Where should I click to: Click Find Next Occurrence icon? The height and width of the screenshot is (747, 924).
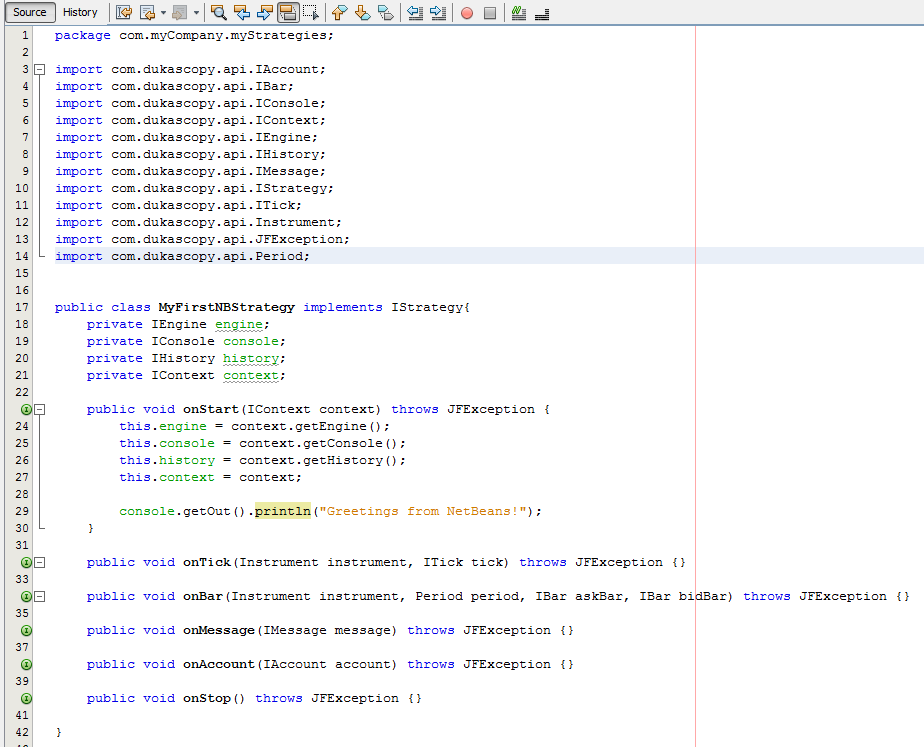point(265,12)
